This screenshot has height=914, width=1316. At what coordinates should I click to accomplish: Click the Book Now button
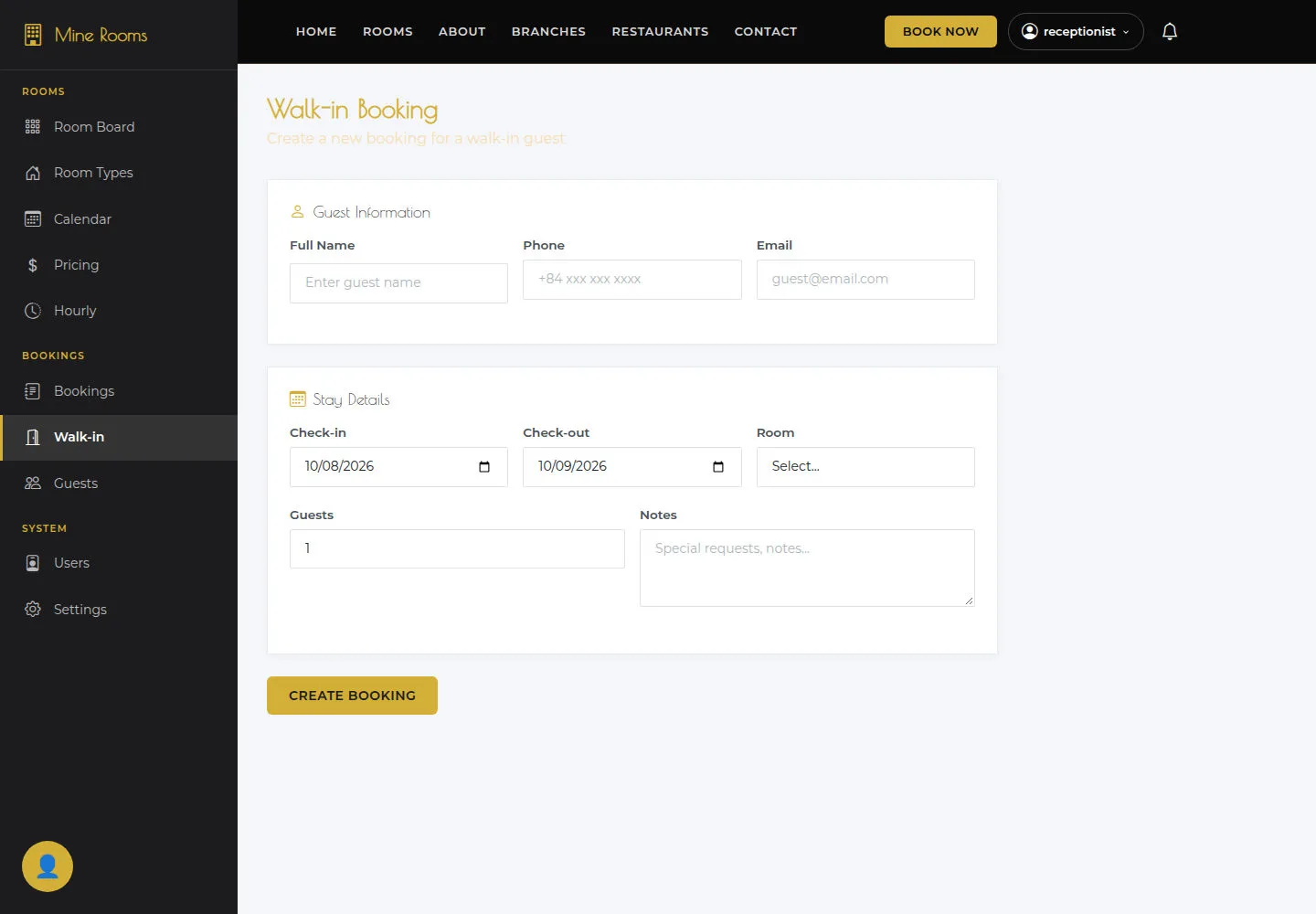click(940, 32)
